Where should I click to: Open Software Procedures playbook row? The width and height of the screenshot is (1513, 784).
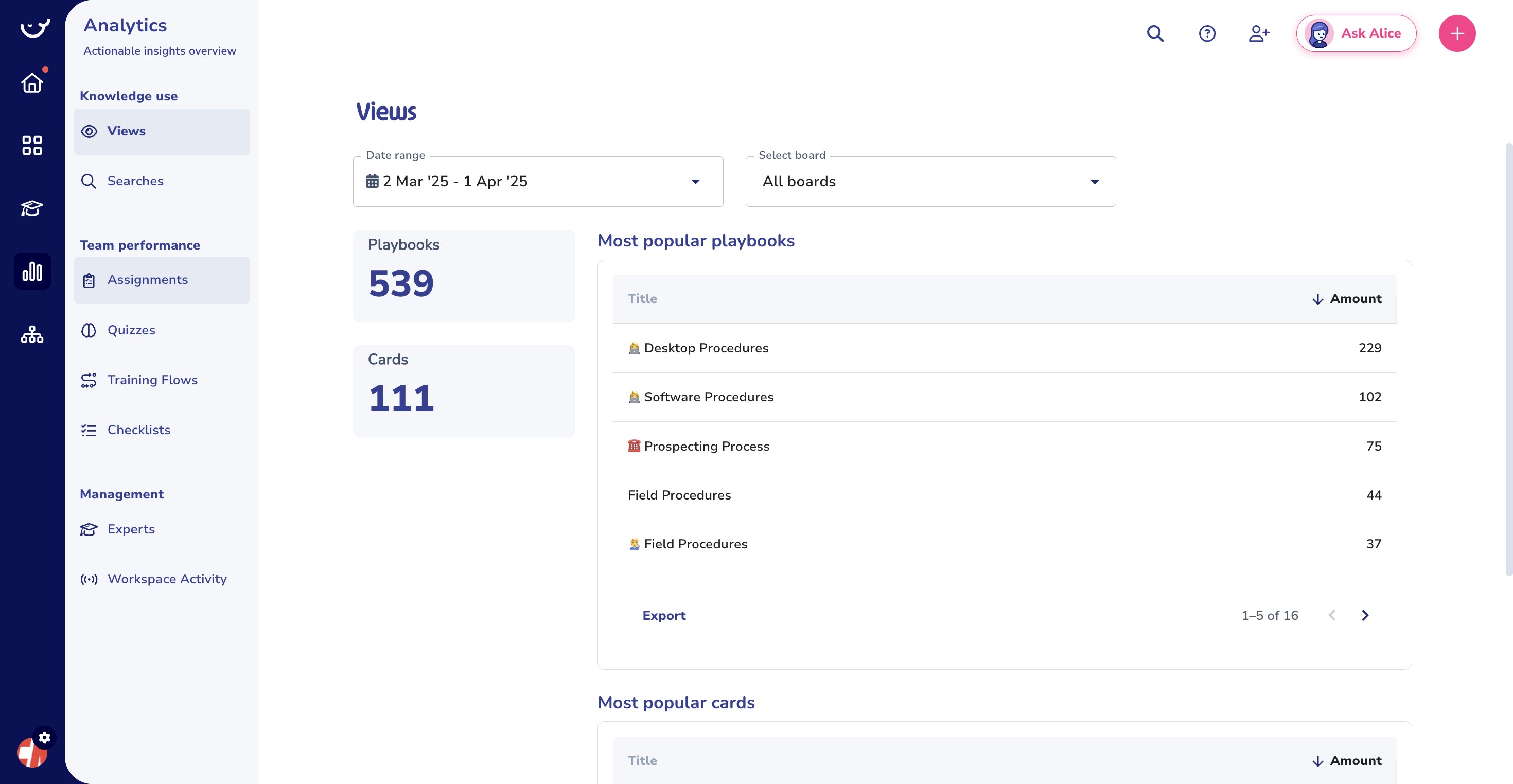click(1005, 397)
